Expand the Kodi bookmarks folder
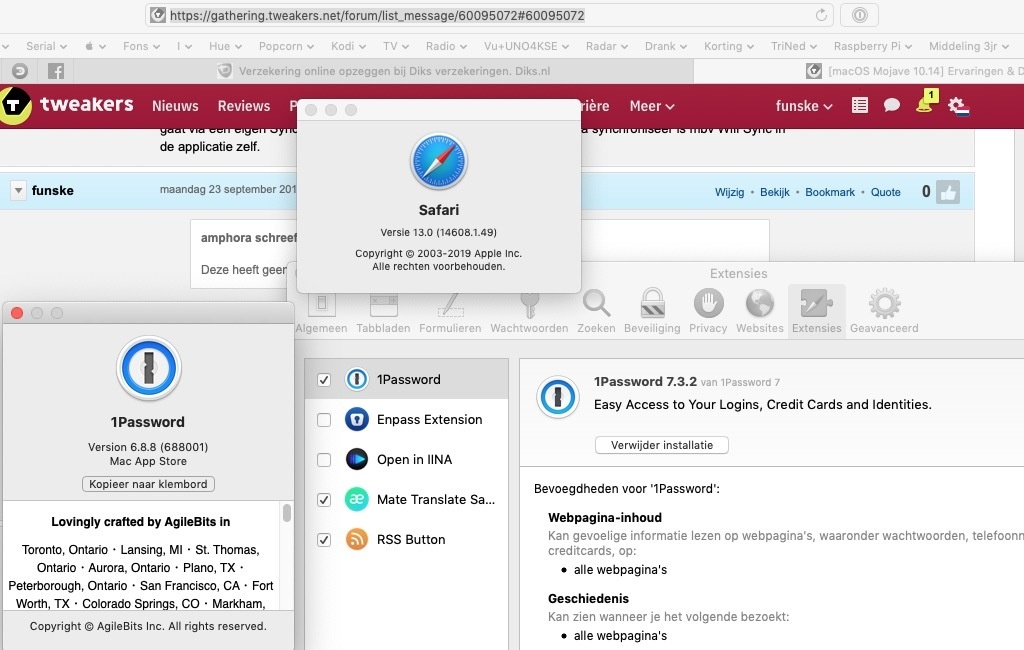Screen dimensions: 1024x650 tap(348, 46)
